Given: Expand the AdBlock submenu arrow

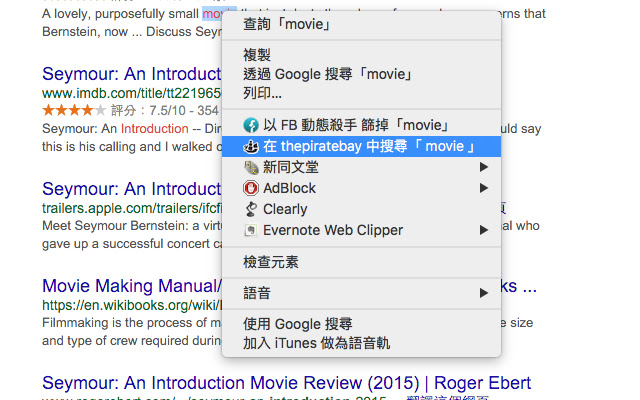Looking at the screenshot, I should click(x=484, y=188).
